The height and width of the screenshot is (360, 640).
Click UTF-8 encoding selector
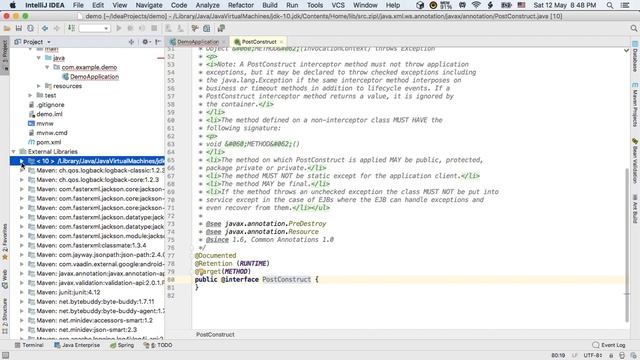593,356
